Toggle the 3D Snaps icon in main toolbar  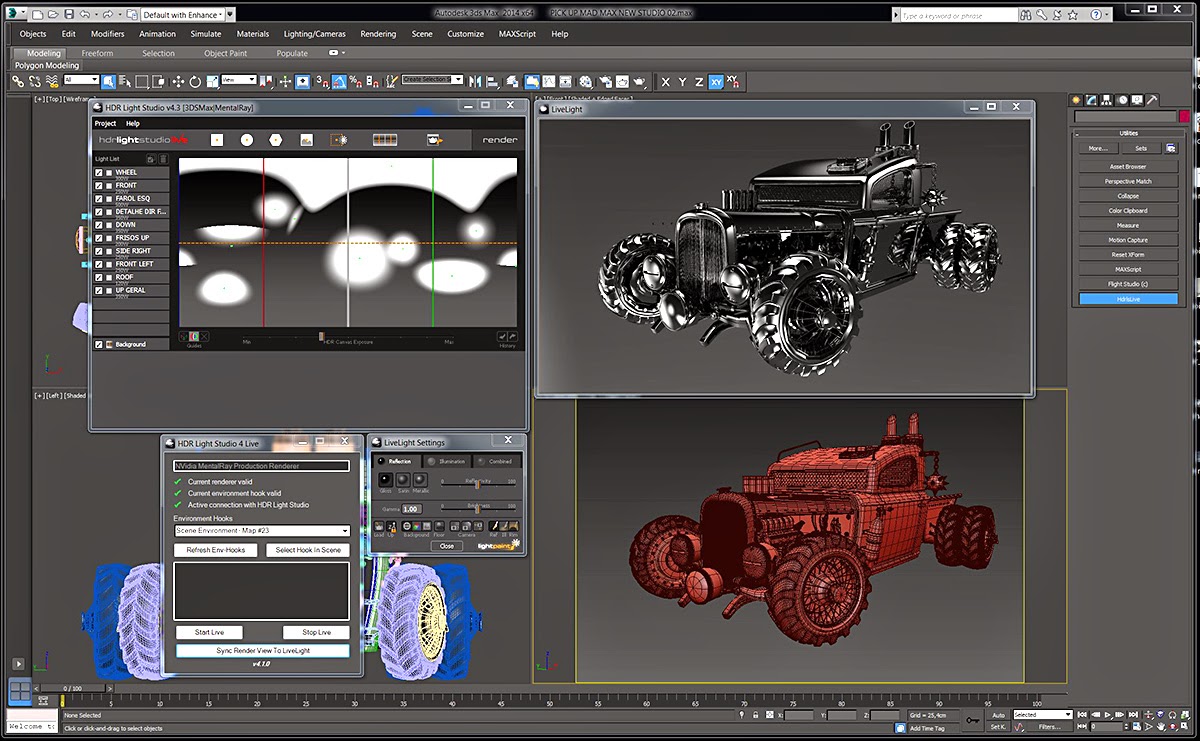click(x=321, y=81)
